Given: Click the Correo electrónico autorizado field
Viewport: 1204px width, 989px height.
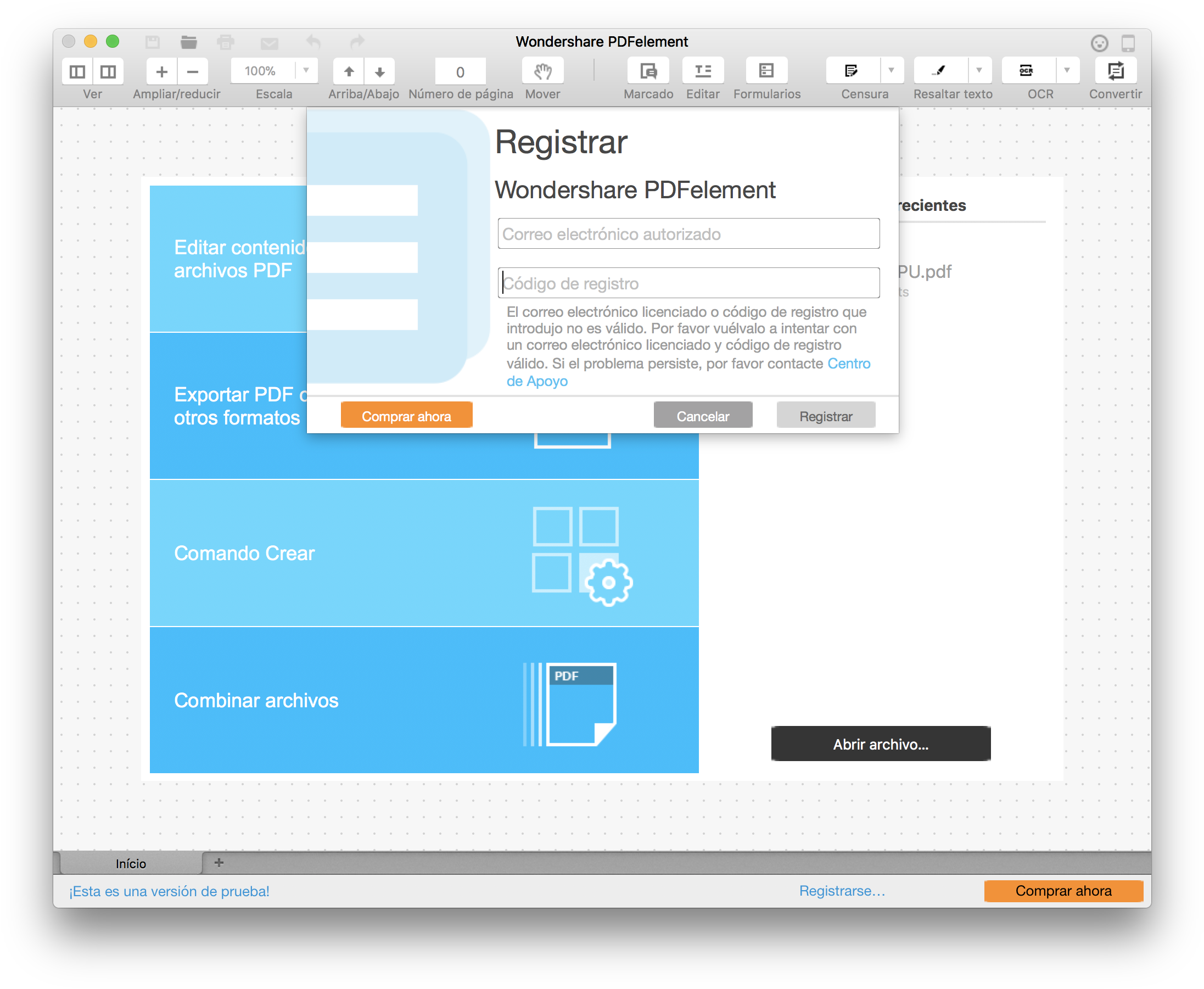Looking at the screenshot, I should tap(688, 233).
